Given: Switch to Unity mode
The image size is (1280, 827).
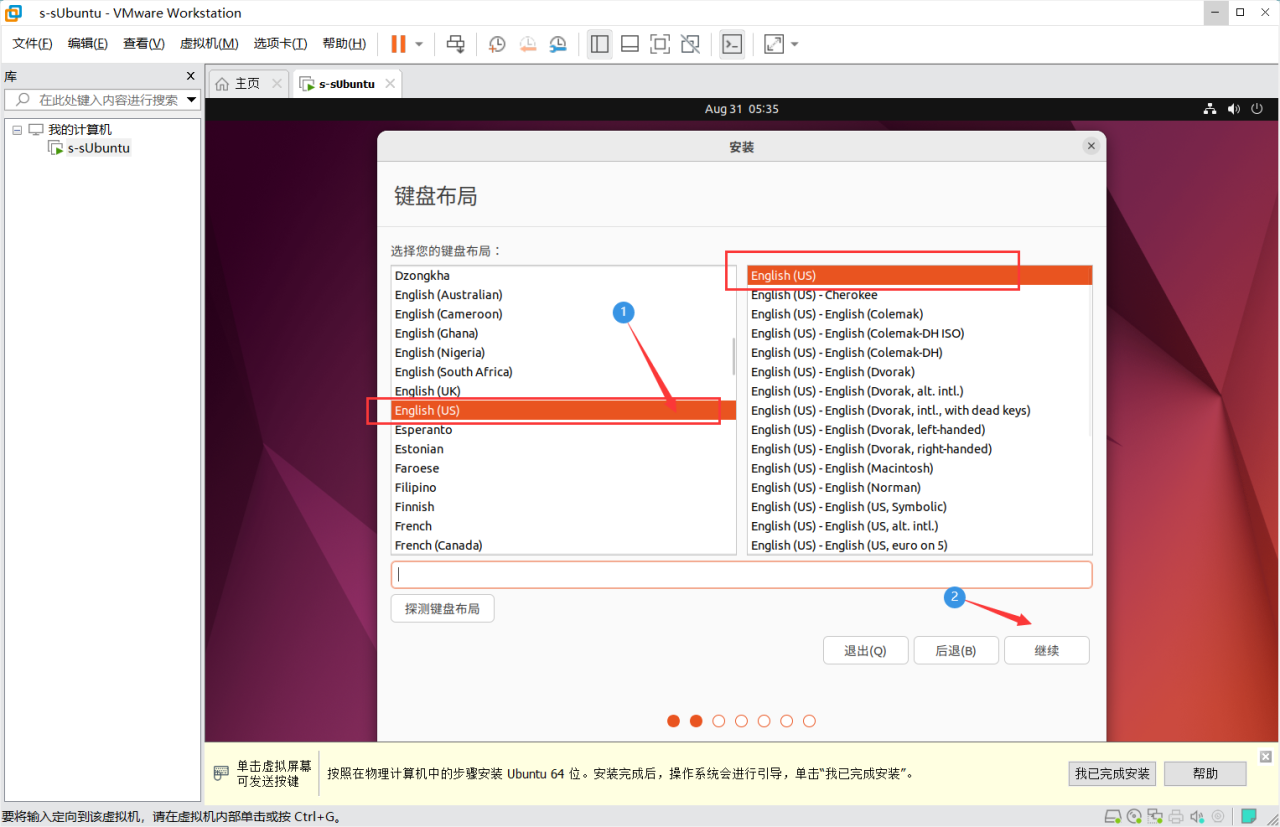Looking at the screenshot, I should [x=690, y=44].
